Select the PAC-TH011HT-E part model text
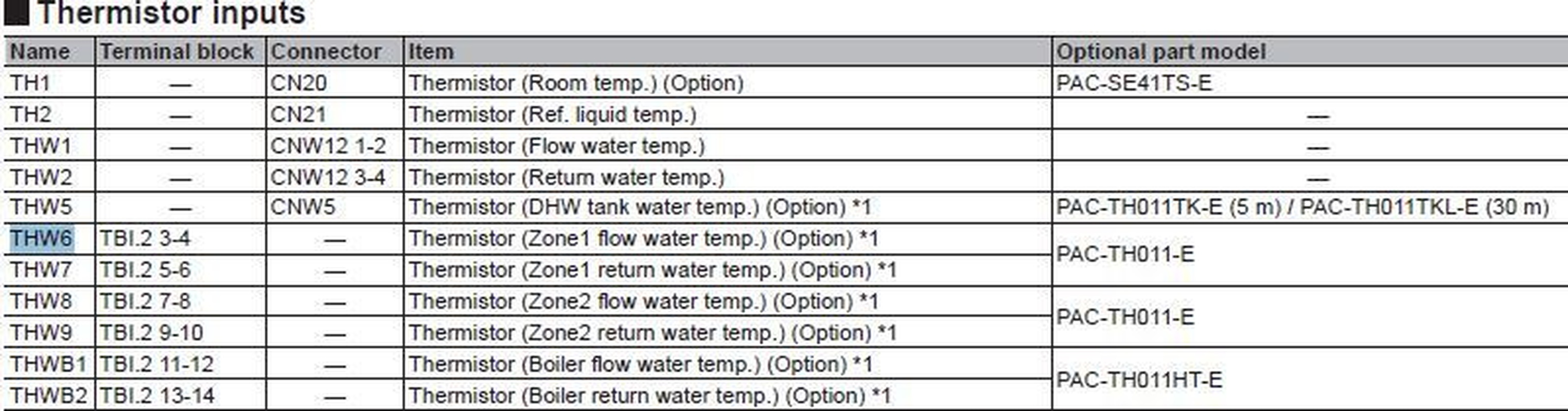This screenshot has width=1568, height=411. point(1139,380)
